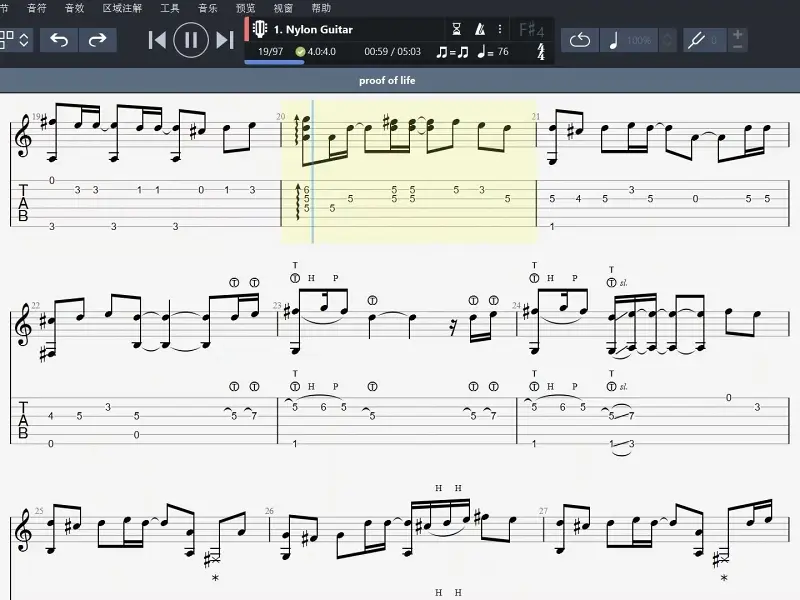
Task: Toggle the metronome
Action: click(480, 30)
